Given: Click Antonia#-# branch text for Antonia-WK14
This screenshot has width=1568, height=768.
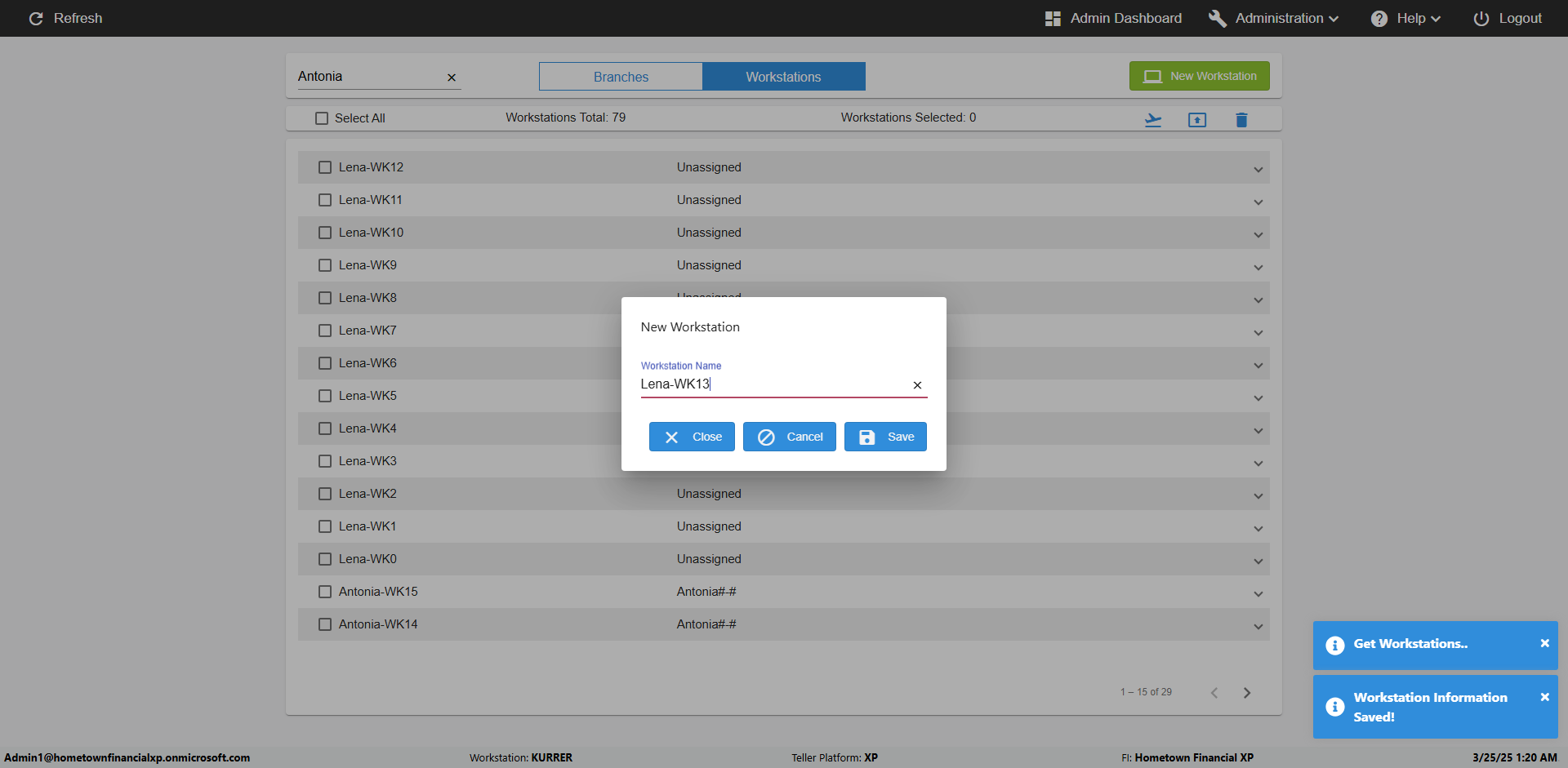Looking at the screenshot, I should (706, 624).
